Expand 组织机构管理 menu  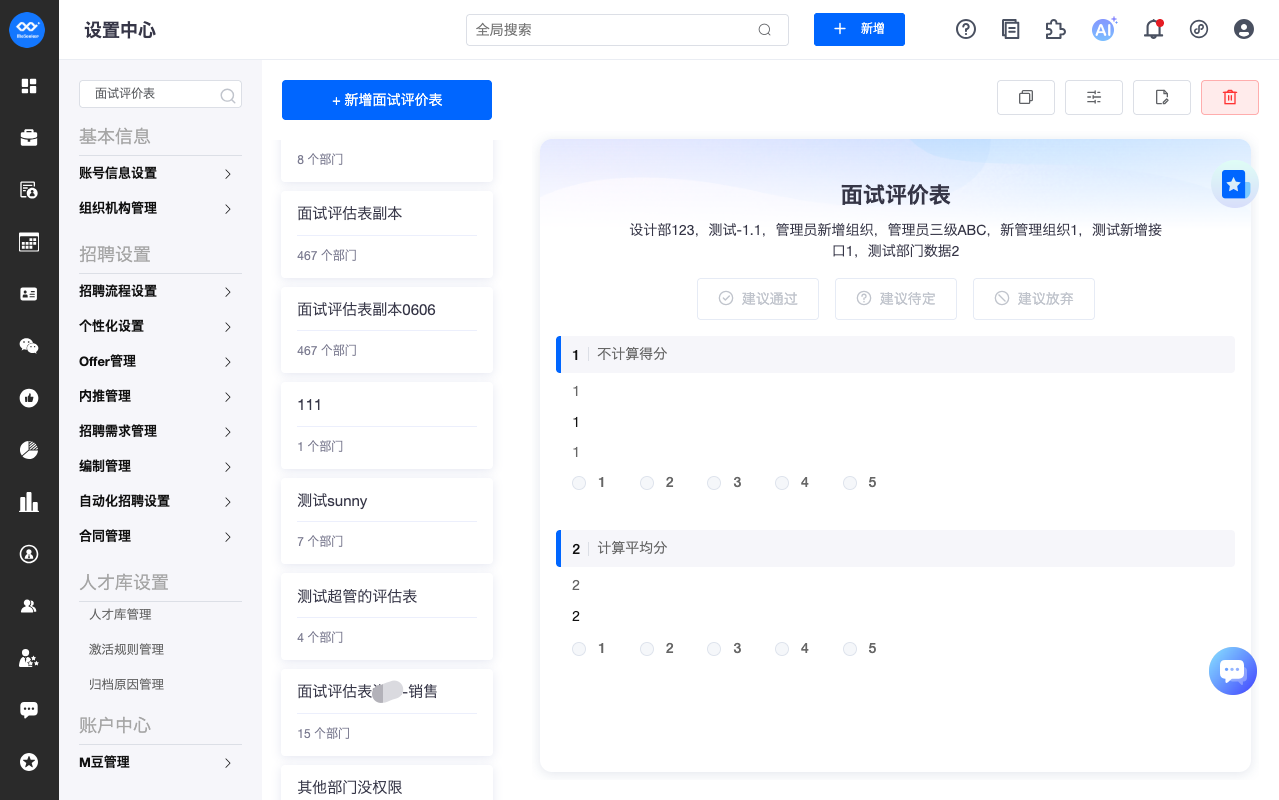point(160,208)
